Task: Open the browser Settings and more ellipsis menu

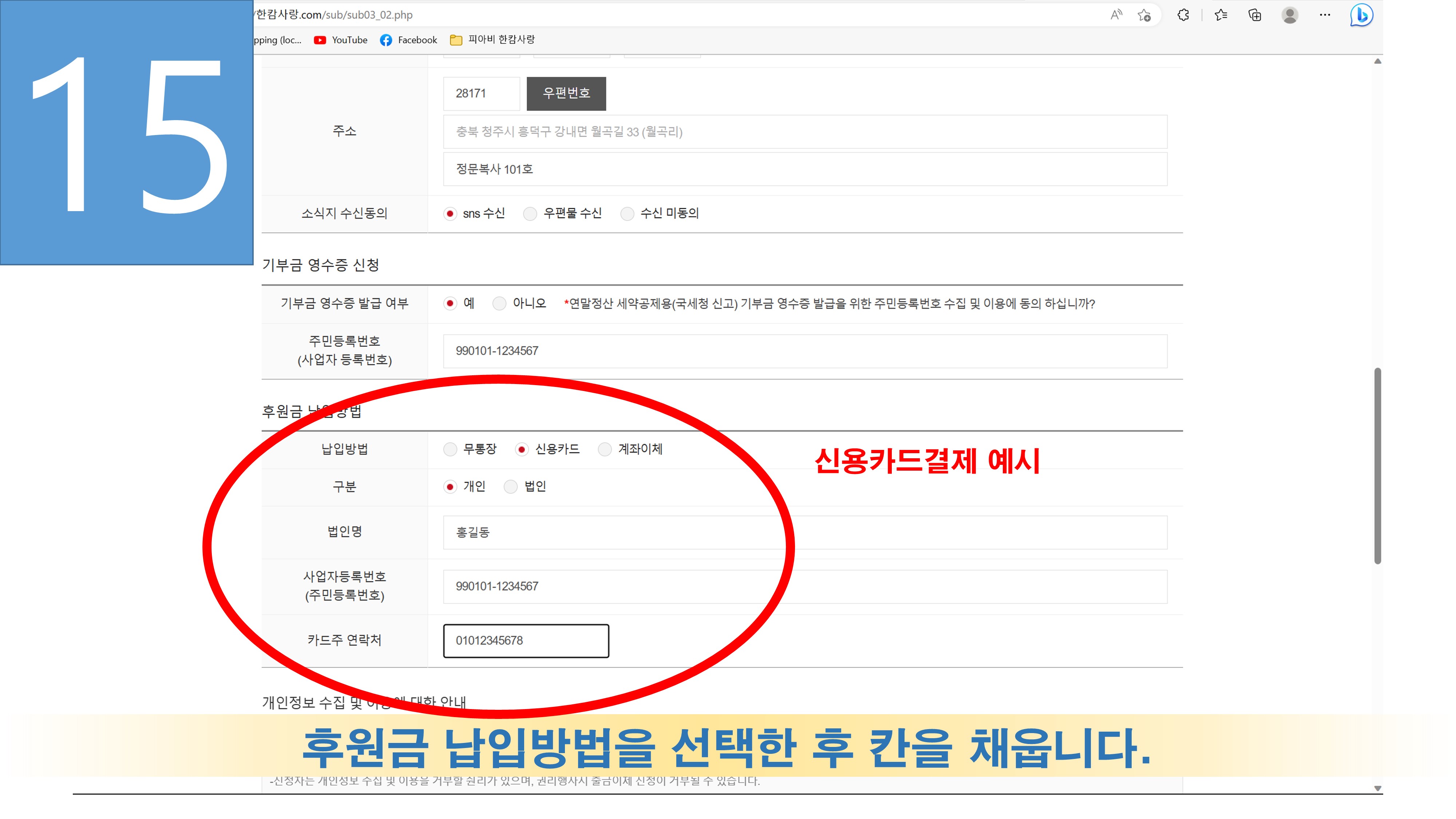Action: [1324, 15]
